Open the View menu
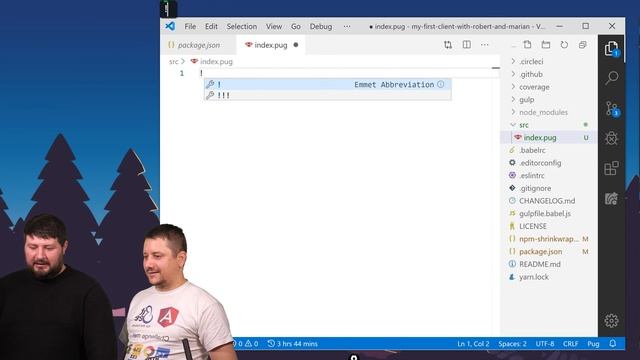 pos(274,27)
